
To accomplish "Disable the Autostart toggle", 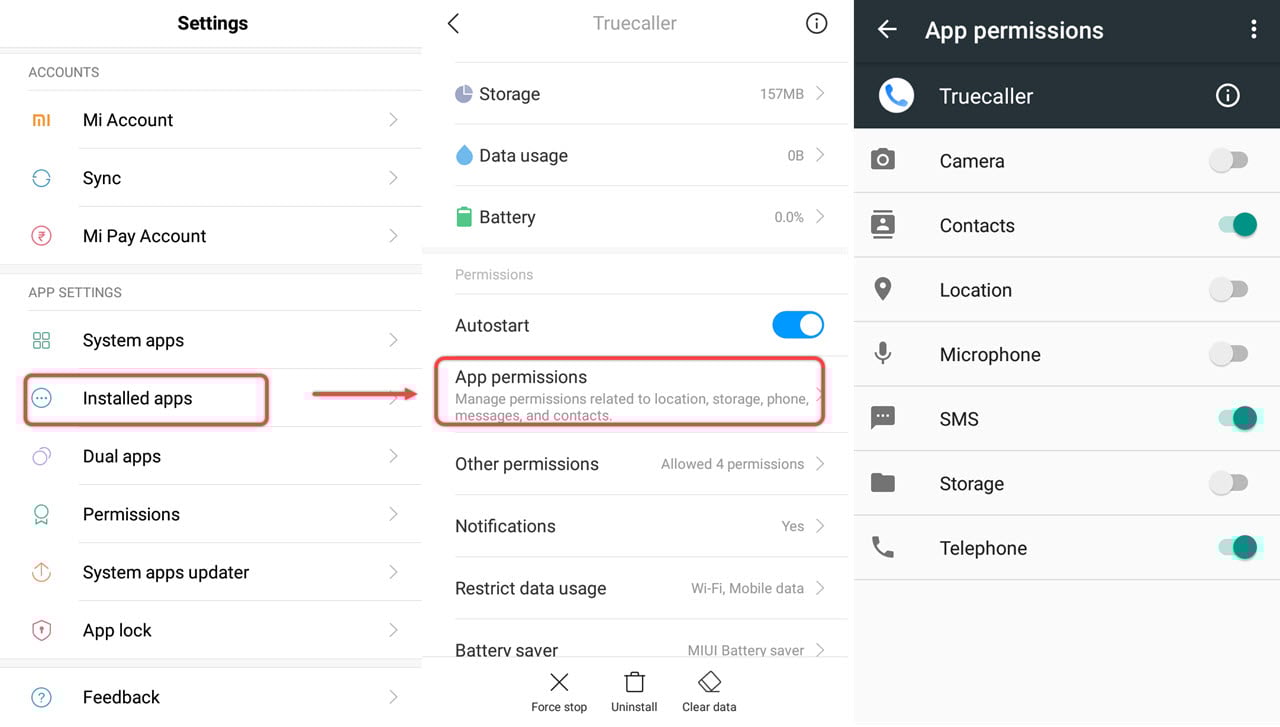I will click(798, 325).
